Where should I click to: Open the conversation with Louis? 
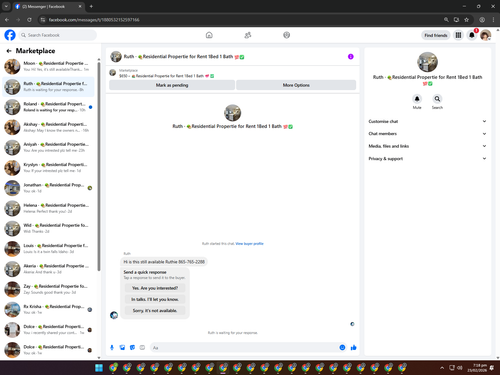(48, 249)
